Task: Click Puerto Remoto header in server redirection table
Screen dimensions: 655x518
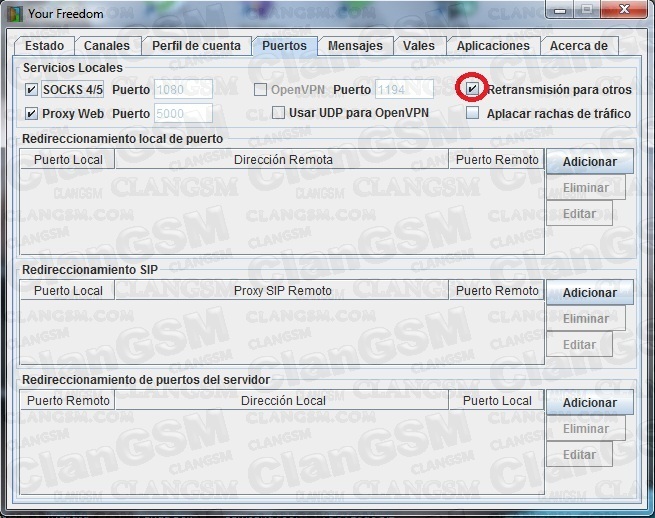Action: pyautogui.click(x=68, y=401)
